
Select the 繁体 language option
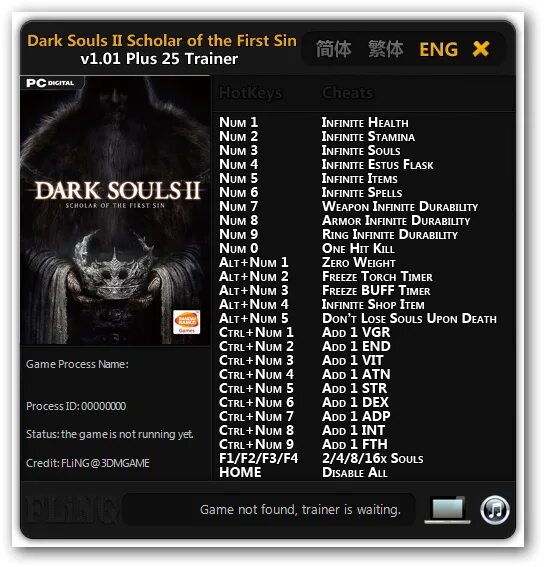[385, 49]
